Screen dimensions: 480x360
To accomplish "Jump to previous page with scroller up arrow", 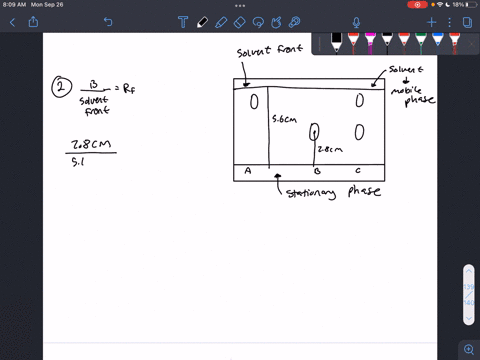I will click(x=469, y=271).
